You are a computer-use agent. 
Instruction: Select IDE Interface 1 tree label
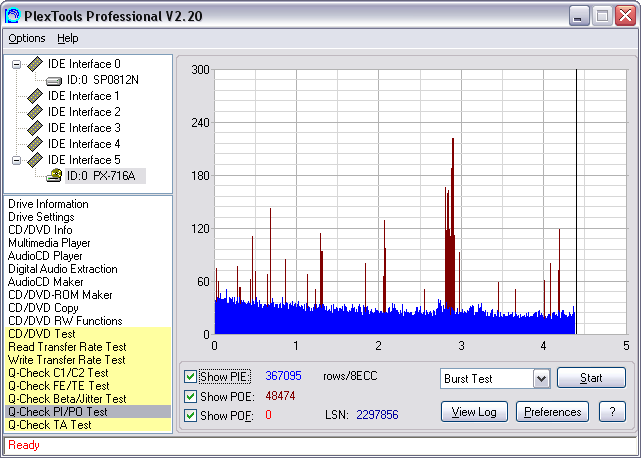click(83, 96)
